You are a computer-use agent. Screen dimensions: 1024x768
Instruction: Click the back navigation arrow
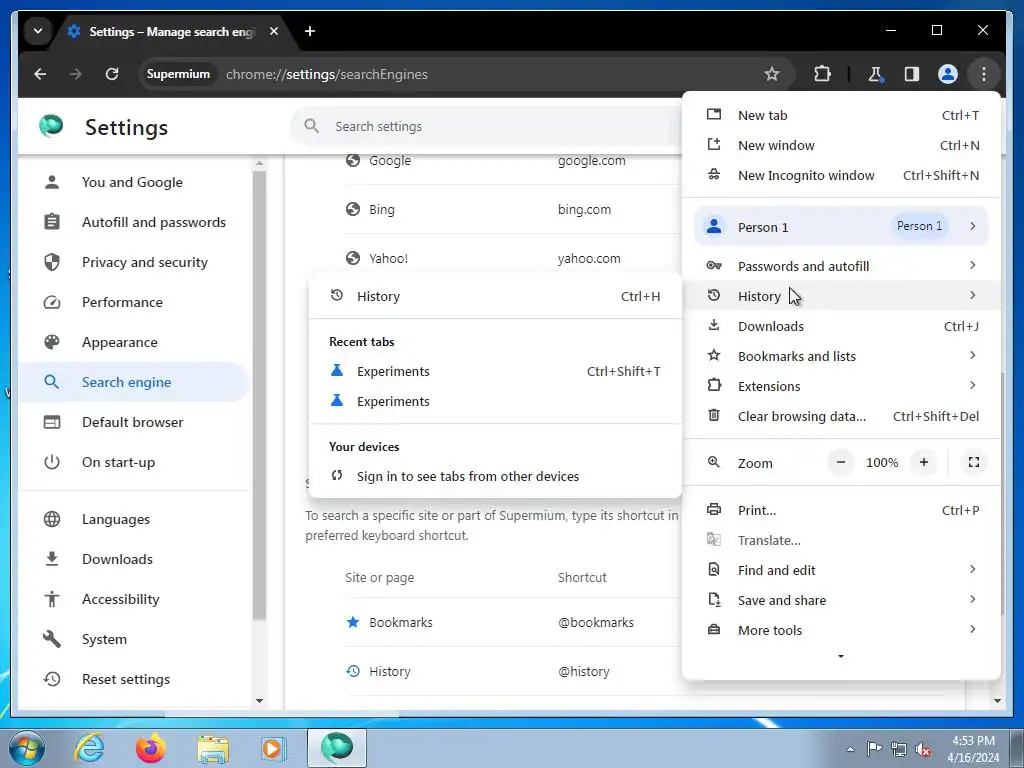[x=40, y=74]
